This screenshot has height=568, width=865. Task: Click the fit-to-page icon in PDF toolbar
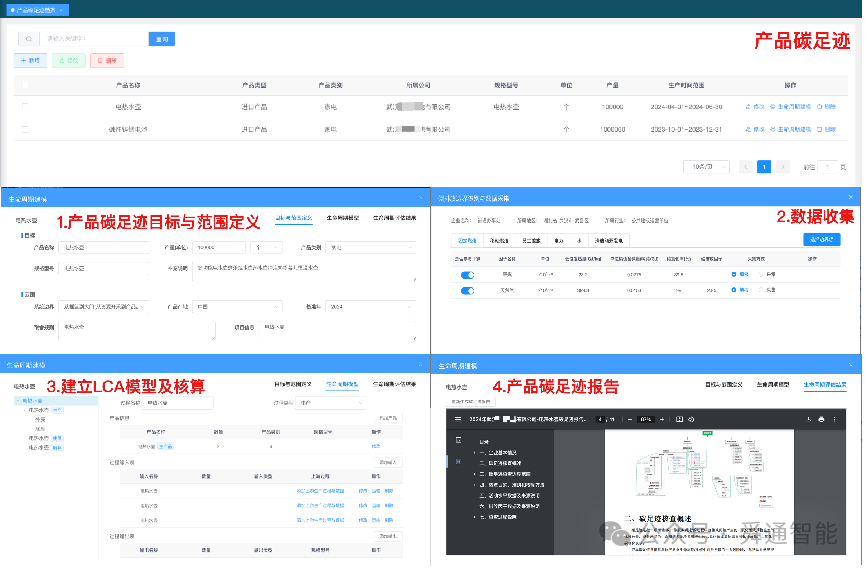(x=679, y=420)
